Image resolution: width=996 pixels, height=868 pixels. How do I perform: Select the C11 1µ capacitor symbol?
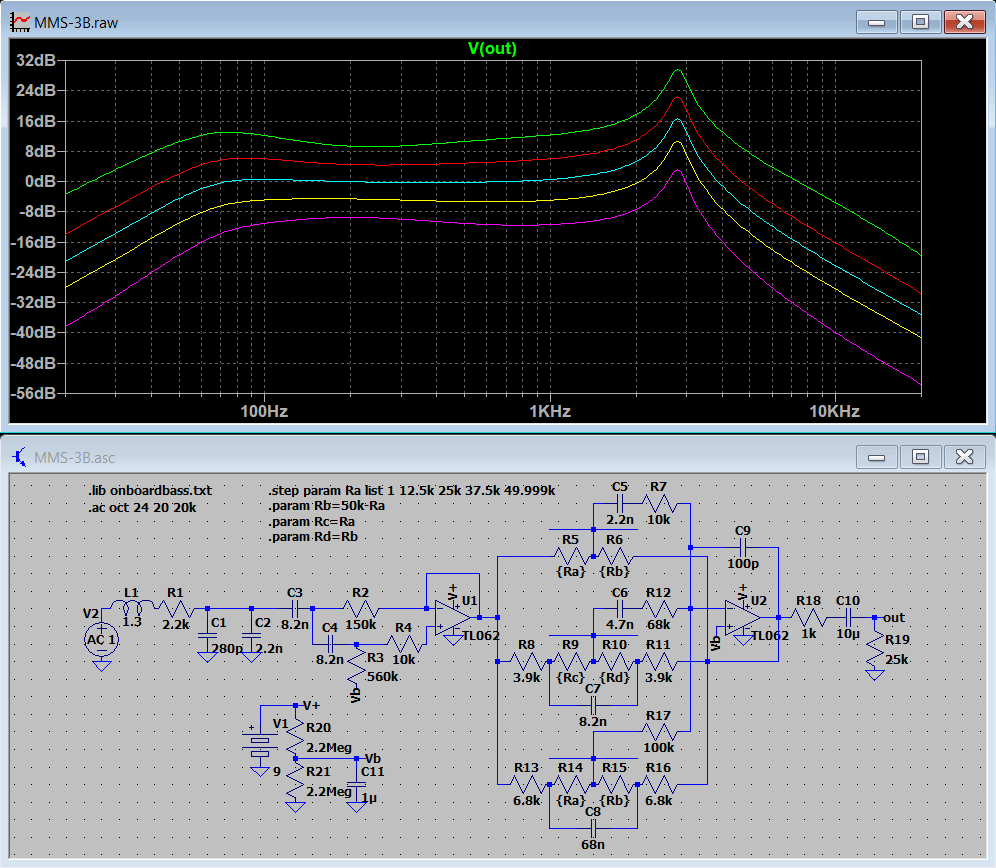(356, 785)
